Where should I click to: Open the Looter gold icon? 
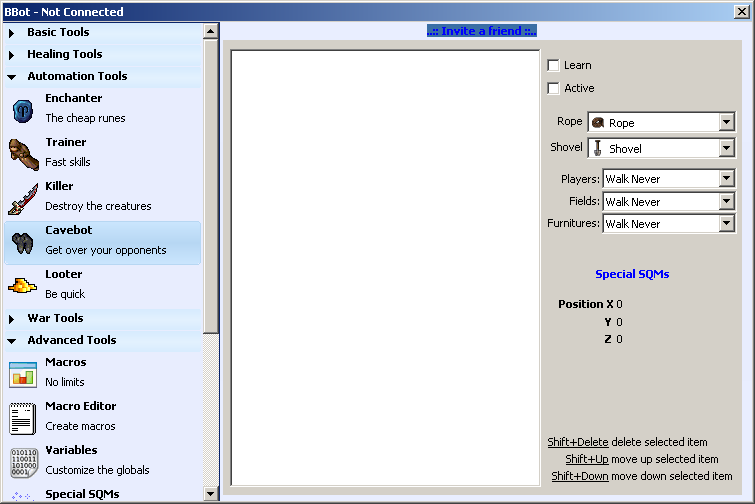pyautogui.click(x=23, y=286)
